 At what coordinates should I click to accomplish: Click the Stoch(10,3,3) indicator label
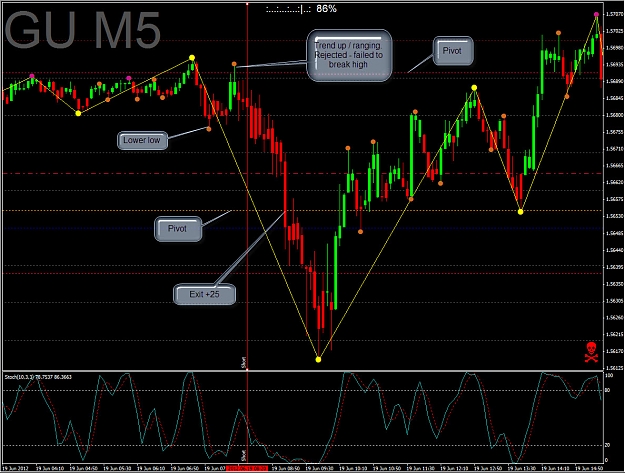(x=38, y=377)
